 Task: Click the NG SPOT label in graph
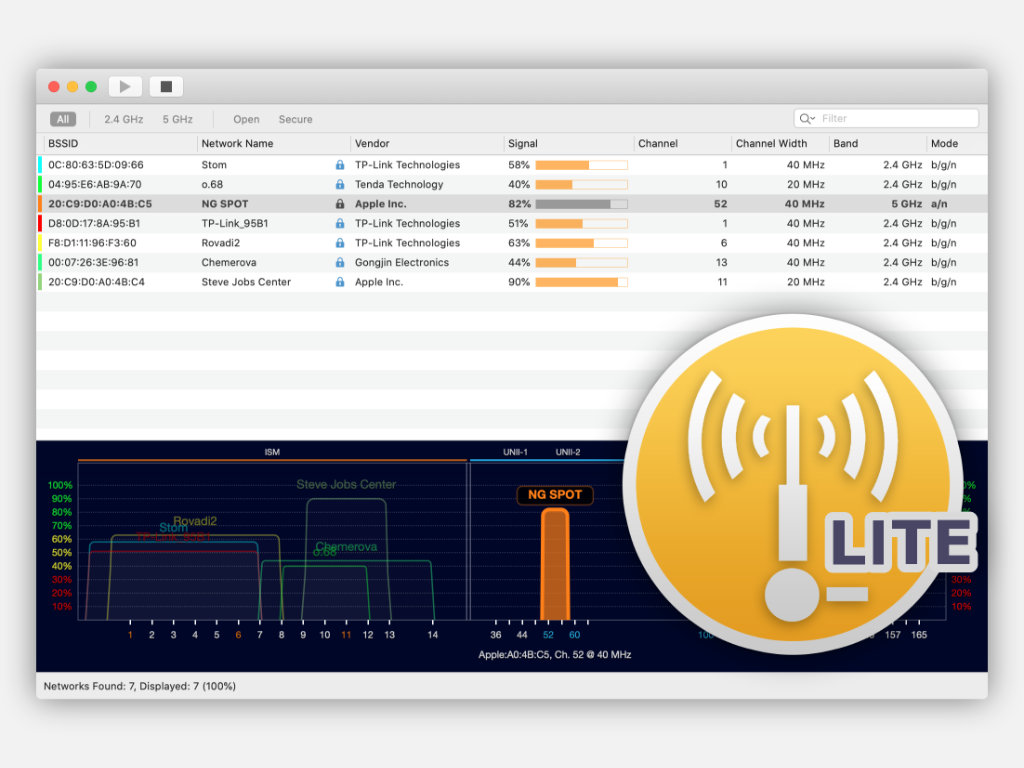pyautogui.click(x=554, y=494)
